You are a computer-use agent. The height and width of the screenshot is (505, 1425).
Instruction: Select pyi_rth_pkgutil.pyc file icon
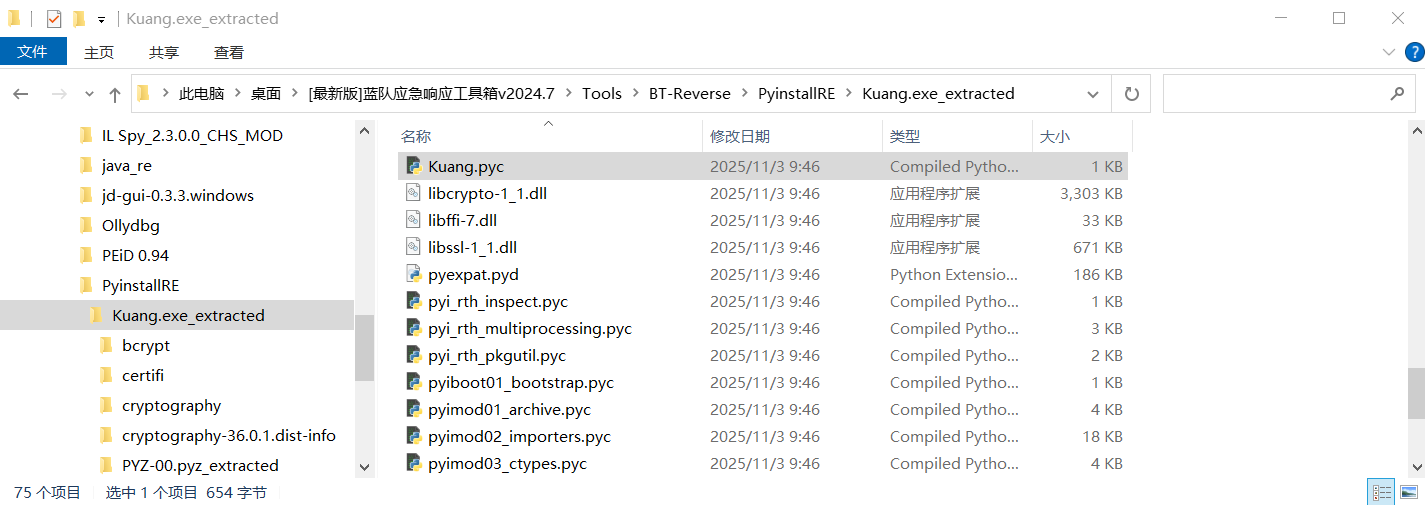pyautogui.click(x=414, y=355)
